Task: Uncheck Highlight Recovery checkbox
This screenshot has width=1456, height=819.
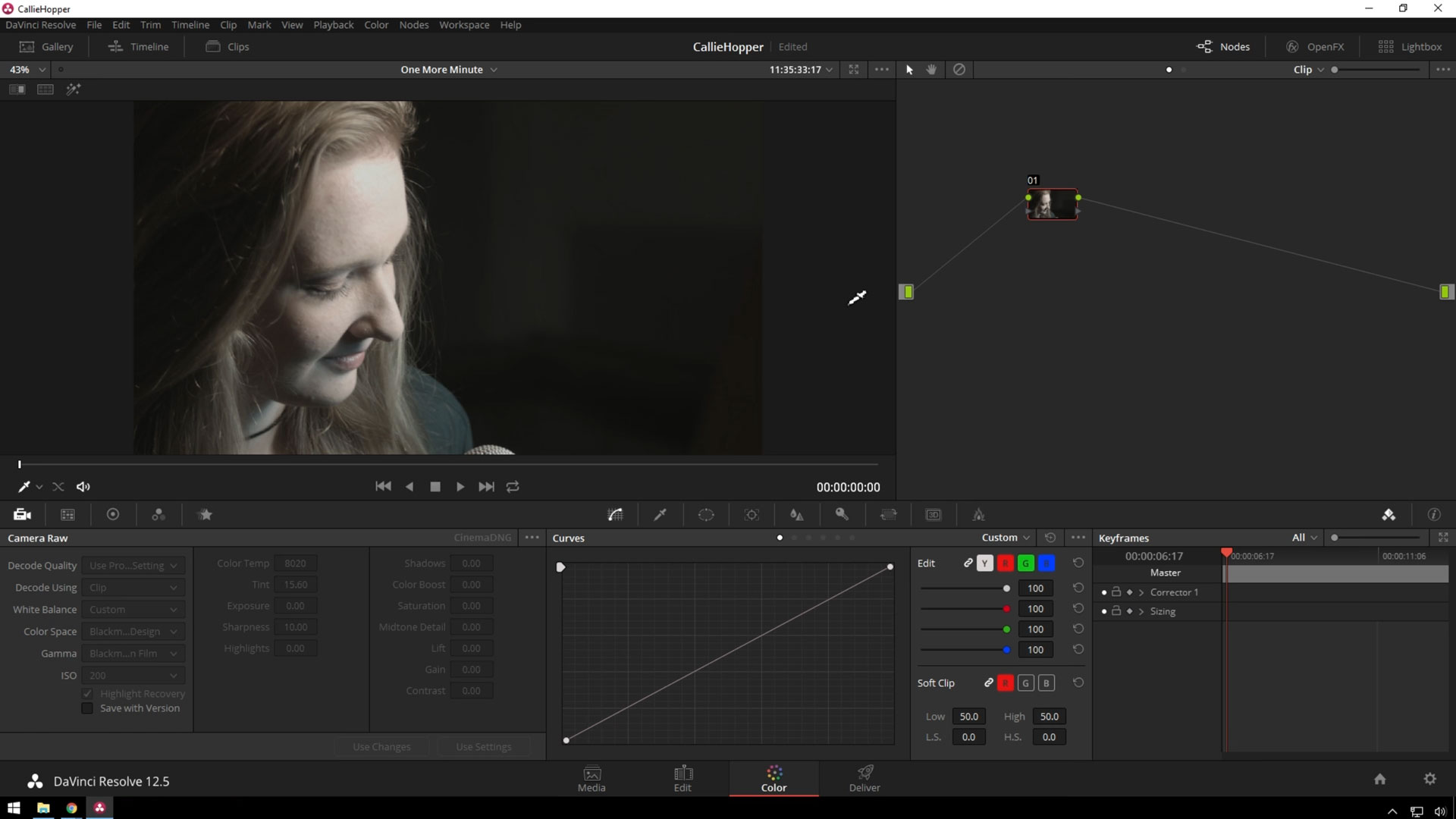Action: pyautogui.click(x=87, y=694)
